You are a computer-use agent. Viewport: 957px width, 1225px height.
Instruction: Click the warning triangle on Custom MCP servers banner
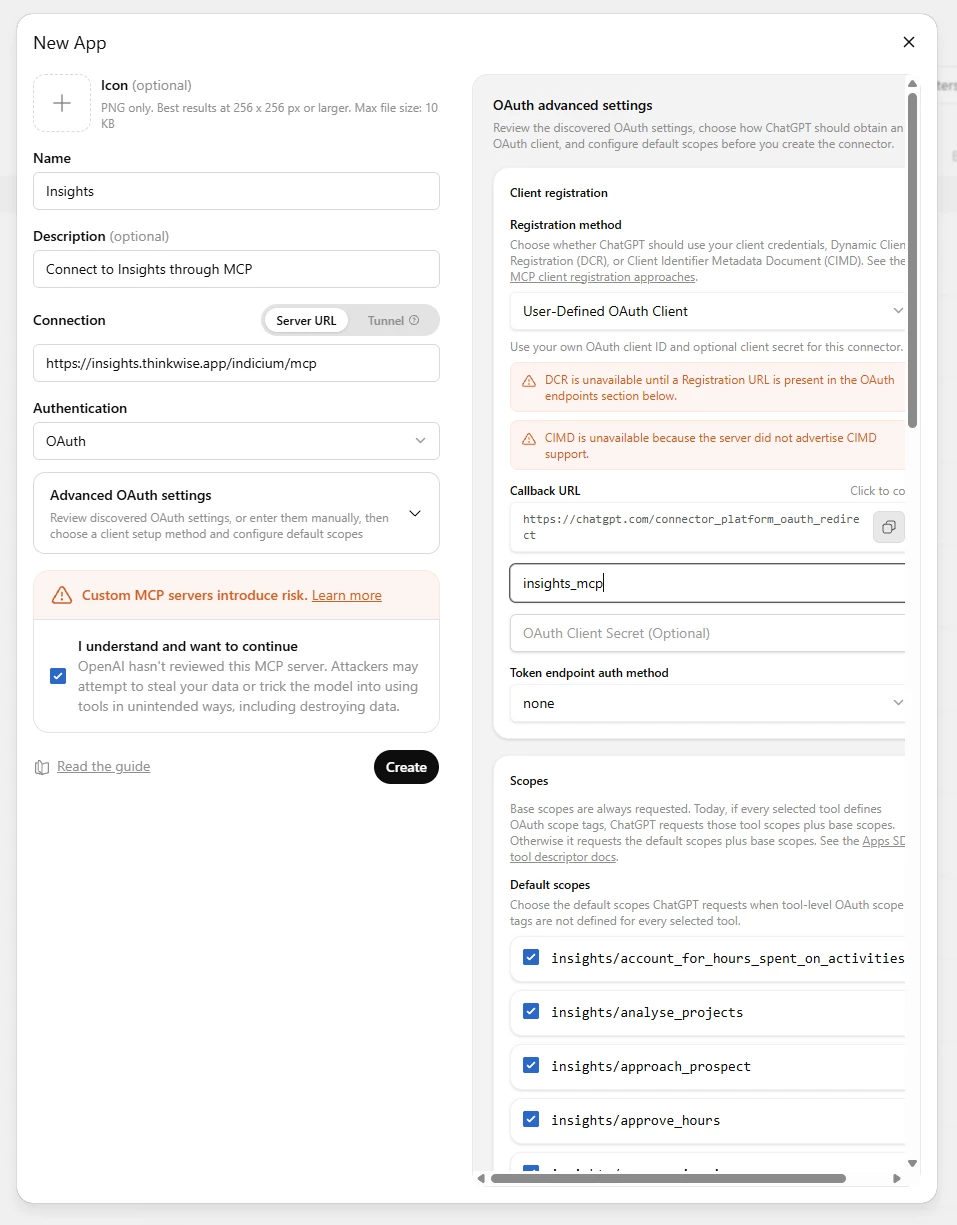(62, 595)
